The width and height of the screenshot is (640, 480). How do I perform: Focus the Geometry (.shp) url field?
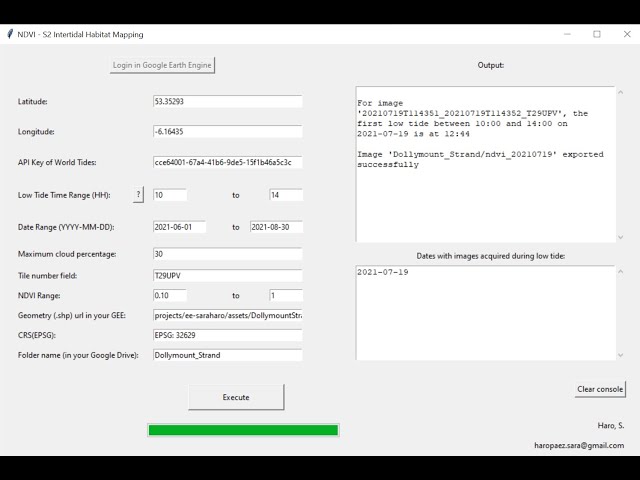tap(228, 315)
